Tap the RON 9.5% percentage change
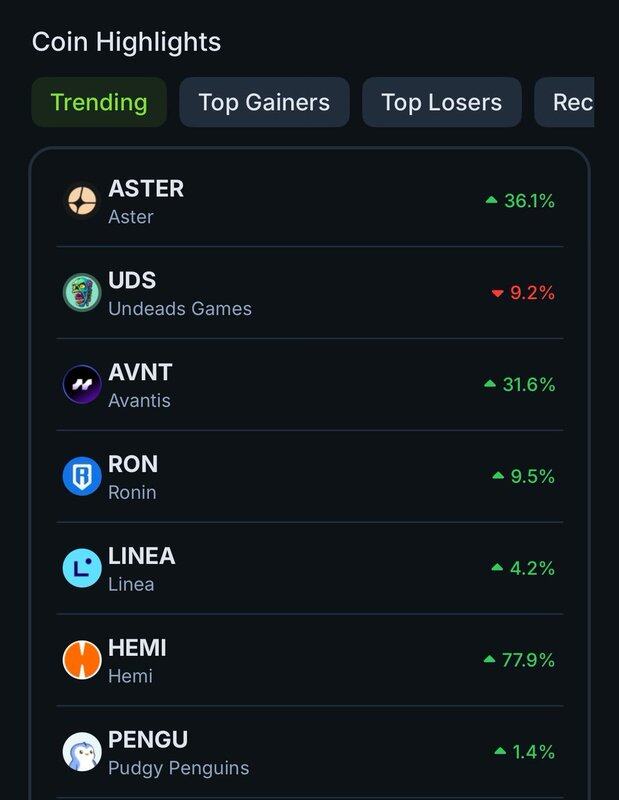Image resolution: width=619 pixels, height=800 pixels. tap(532, 476)
